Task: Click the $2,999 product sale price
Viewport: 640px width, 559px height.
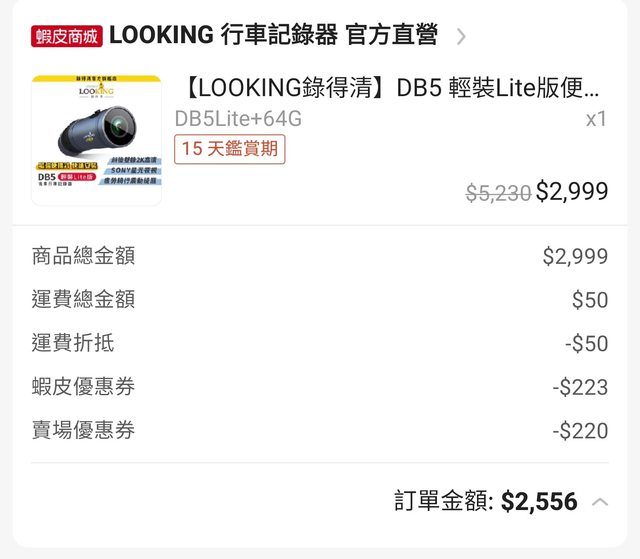Action: (x=572, y=192)
